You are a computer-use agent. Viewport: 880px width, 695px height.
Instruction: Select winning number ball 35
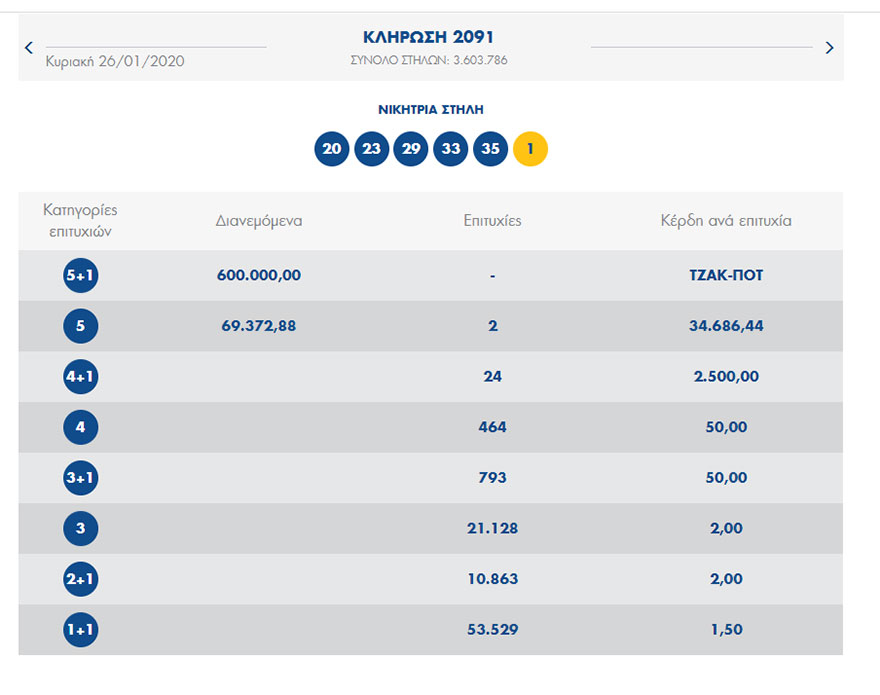(x=490, y=149)
